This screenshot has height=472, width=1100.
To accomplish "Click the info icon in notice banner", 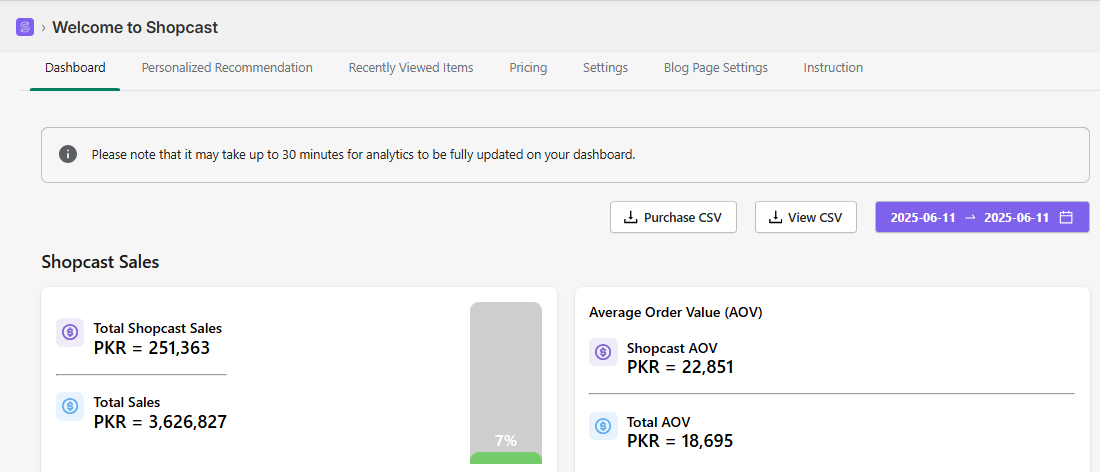I will [68, 154].
